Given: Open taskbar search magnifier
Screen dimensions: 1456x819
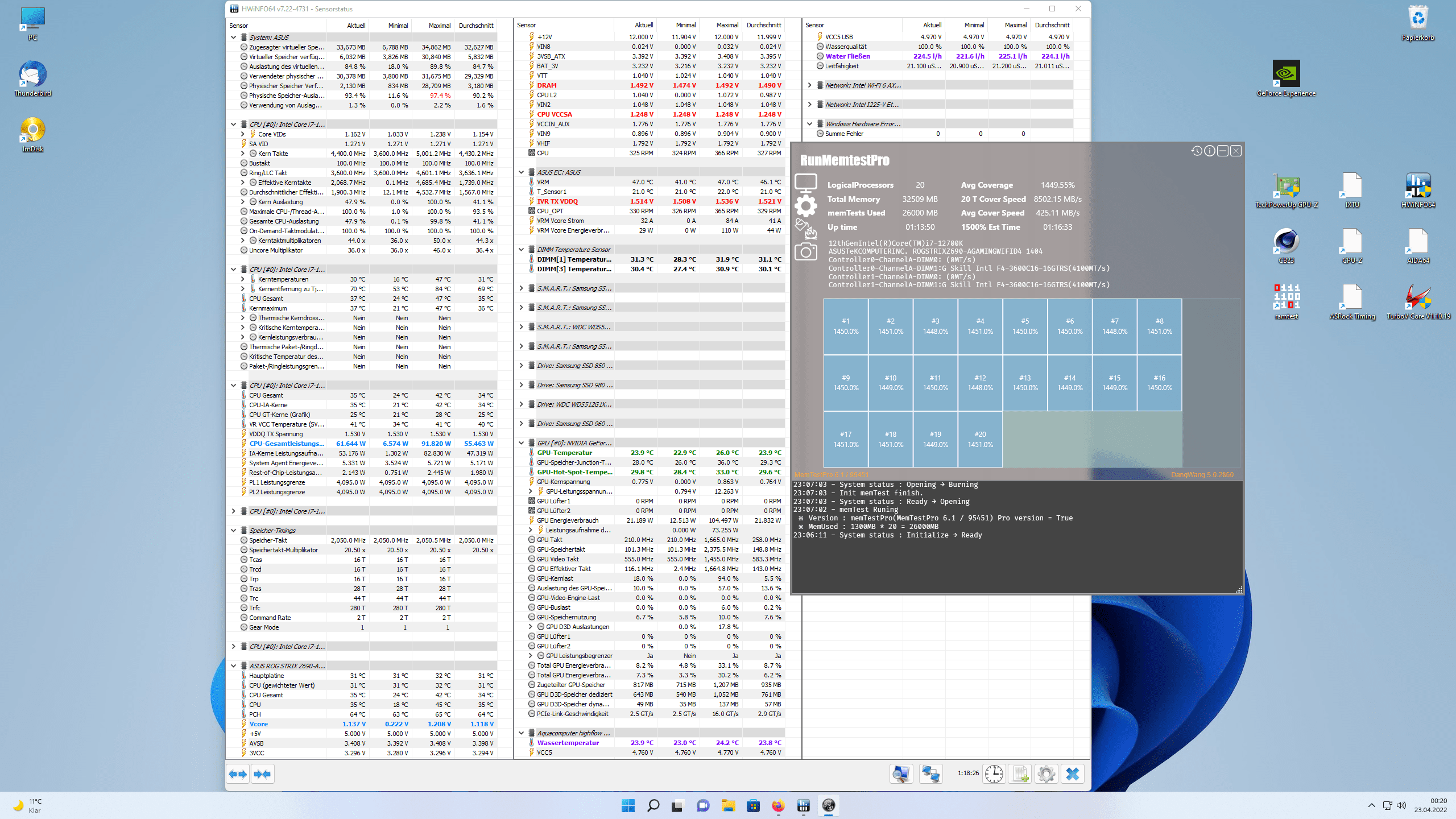Looking at the screenshot, I should click(653, 805).
